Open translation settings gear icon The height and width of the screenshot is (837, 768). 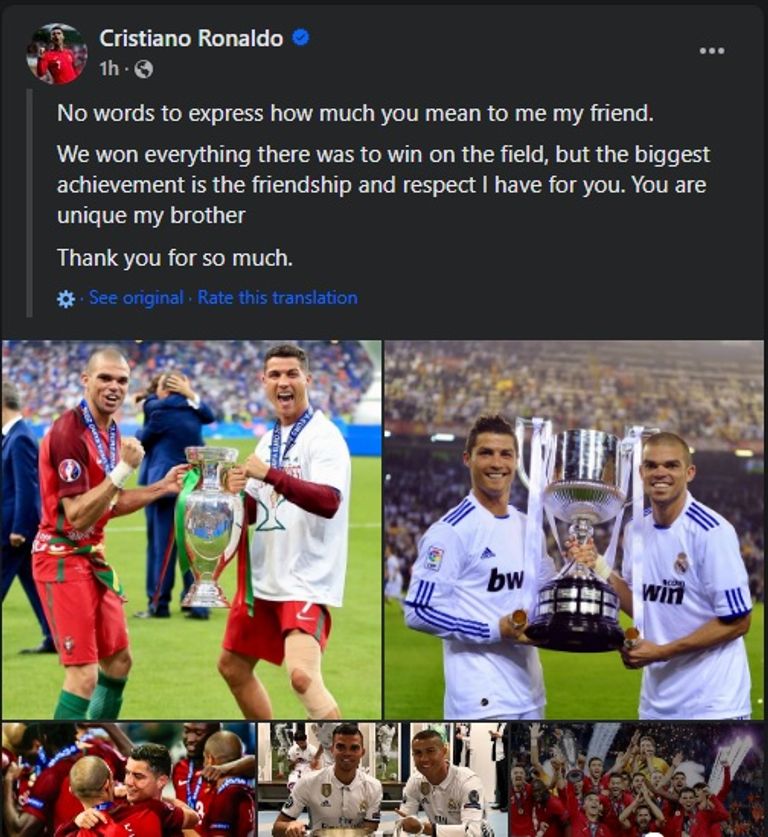(66, 298)
